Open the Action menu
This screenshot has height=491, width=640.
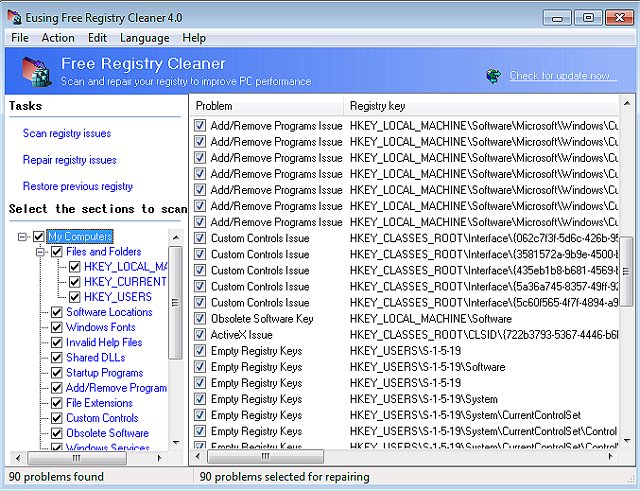point(57,37)
